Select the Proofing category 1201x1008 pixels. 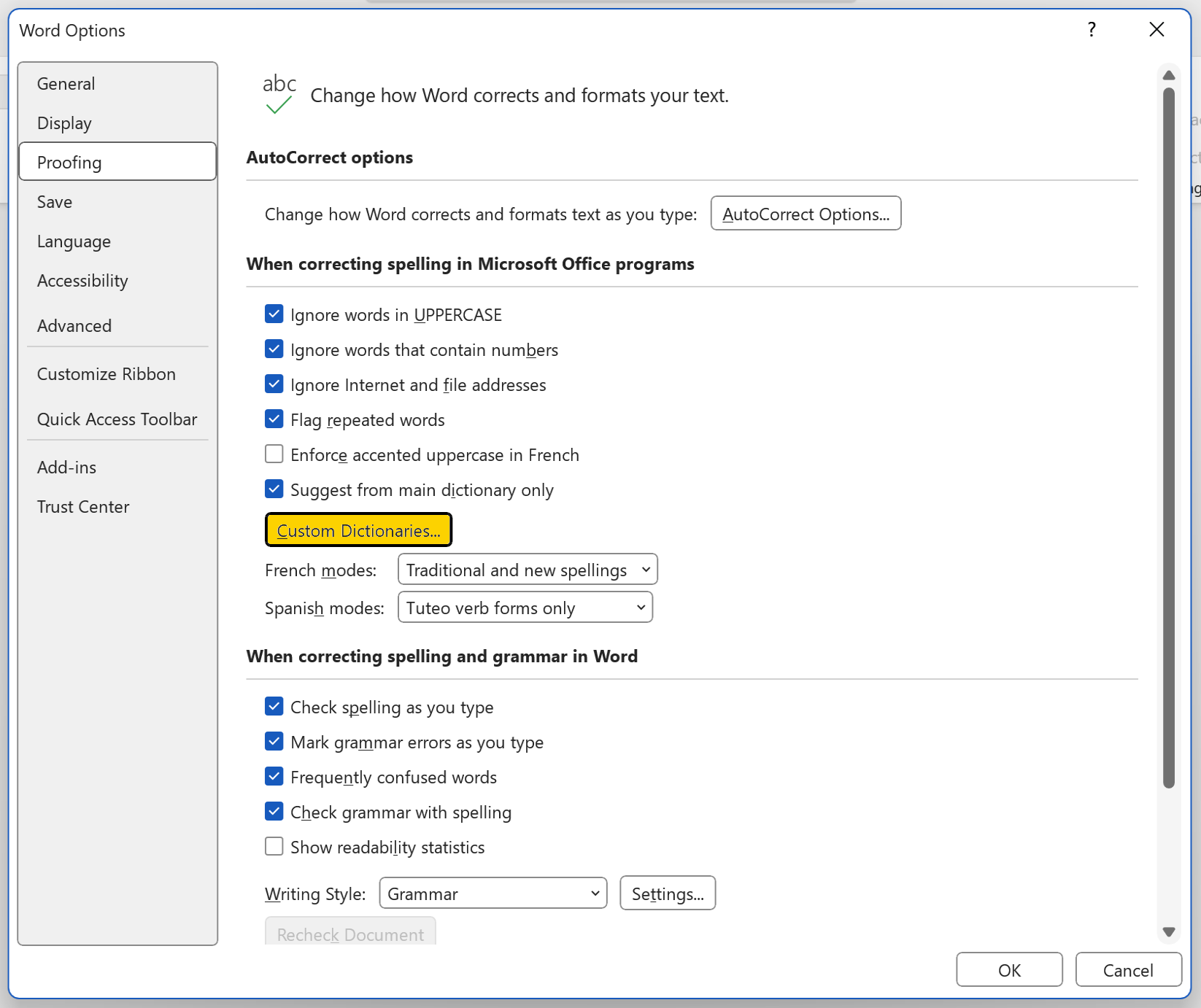[x=117, y=162]
